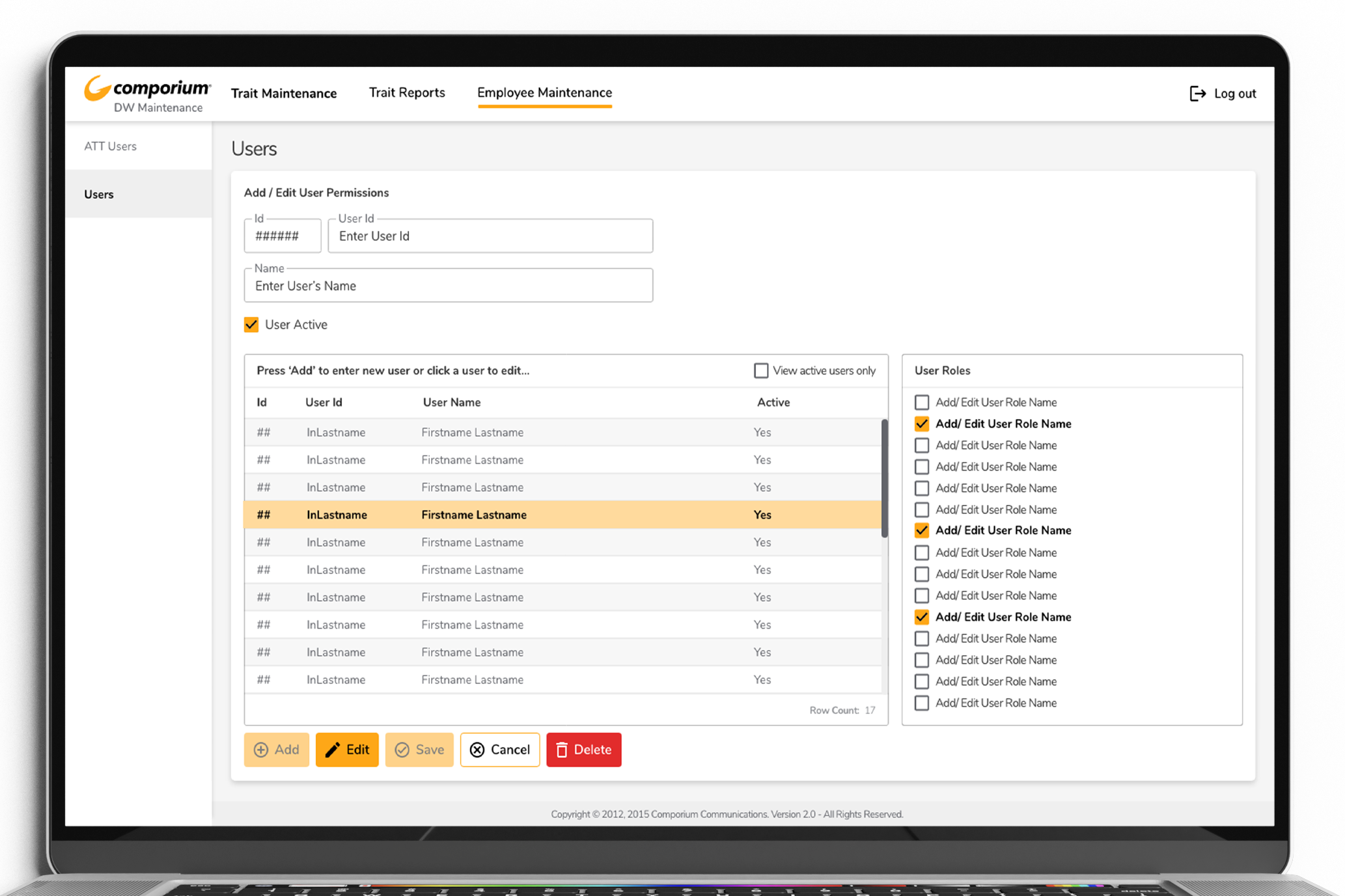Viewport: 1345px width, 896px height.
Task: Click the Comporium logo
Action: click(x=148, y=88)
